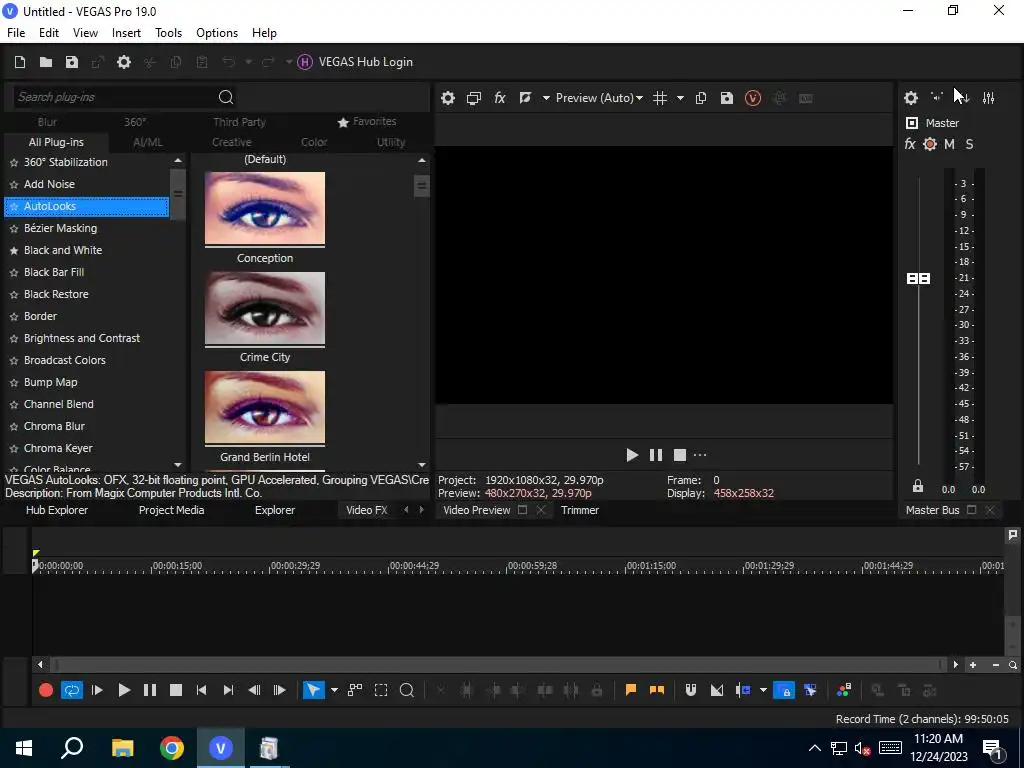
Task: Click the orange VEGAS circle icon in preview
Action: click(x=753, y=98)
